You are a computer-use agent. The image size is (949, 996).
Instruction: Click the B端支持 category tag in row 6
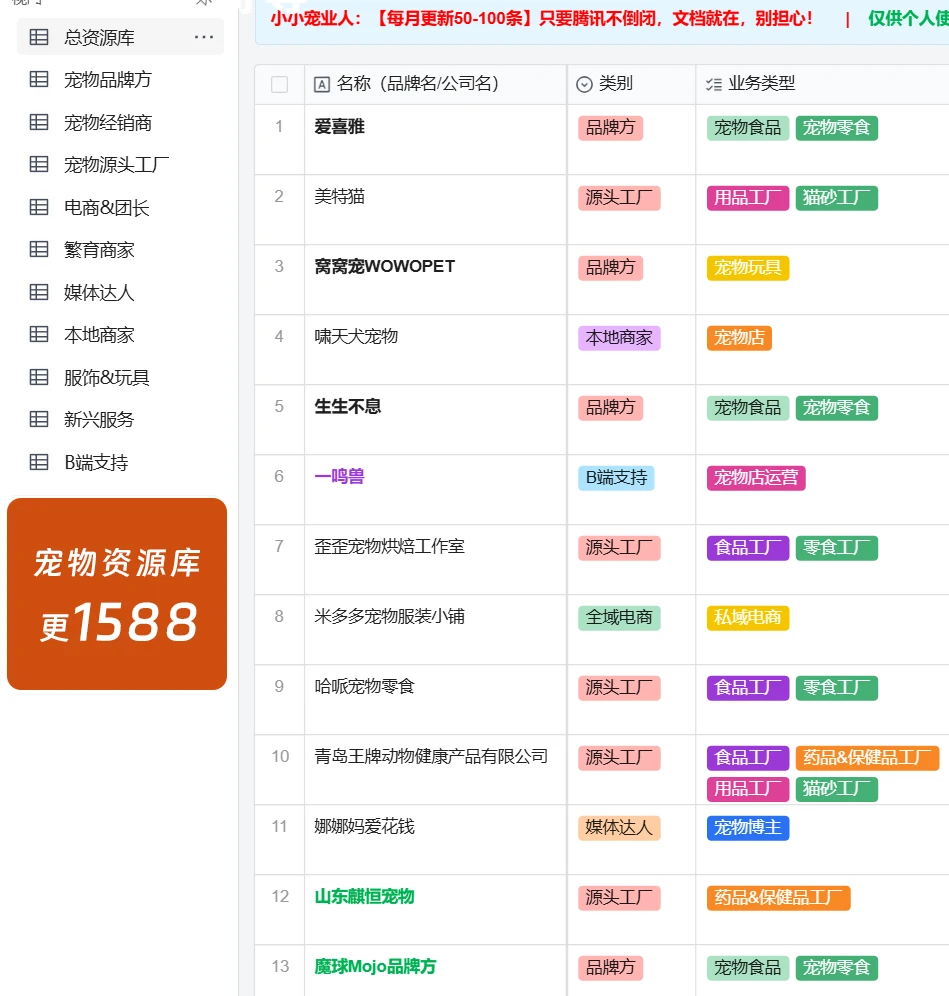point(616,478)
